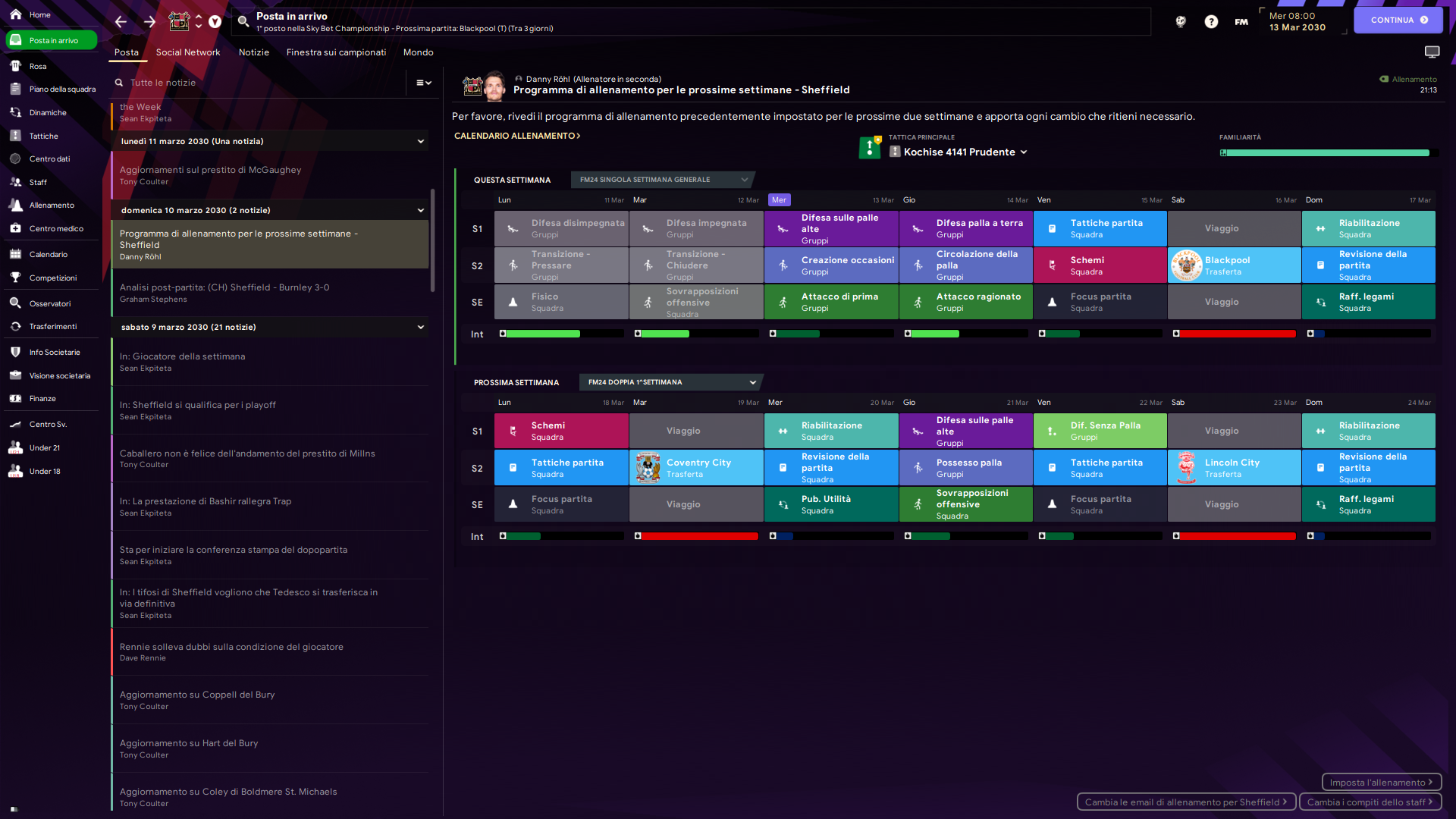Toggle intensity marker for Saturday 16 Mar
The height and width of the screenshot is (819, 1456).
click(1176, 334)
